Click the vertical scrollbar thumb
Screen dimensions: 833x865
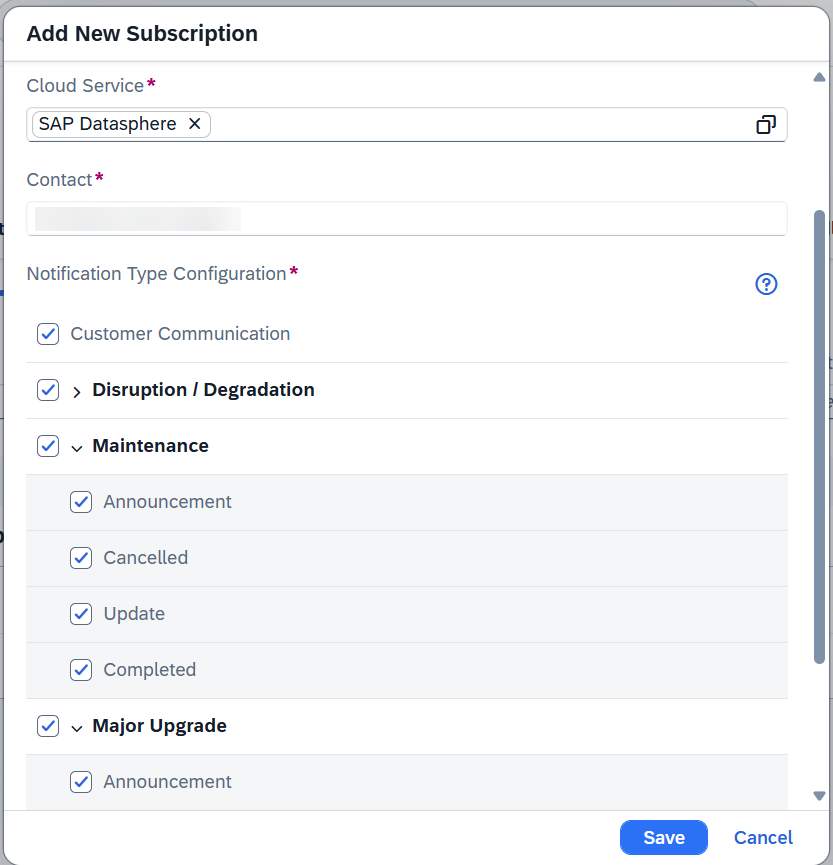(819, 436)
